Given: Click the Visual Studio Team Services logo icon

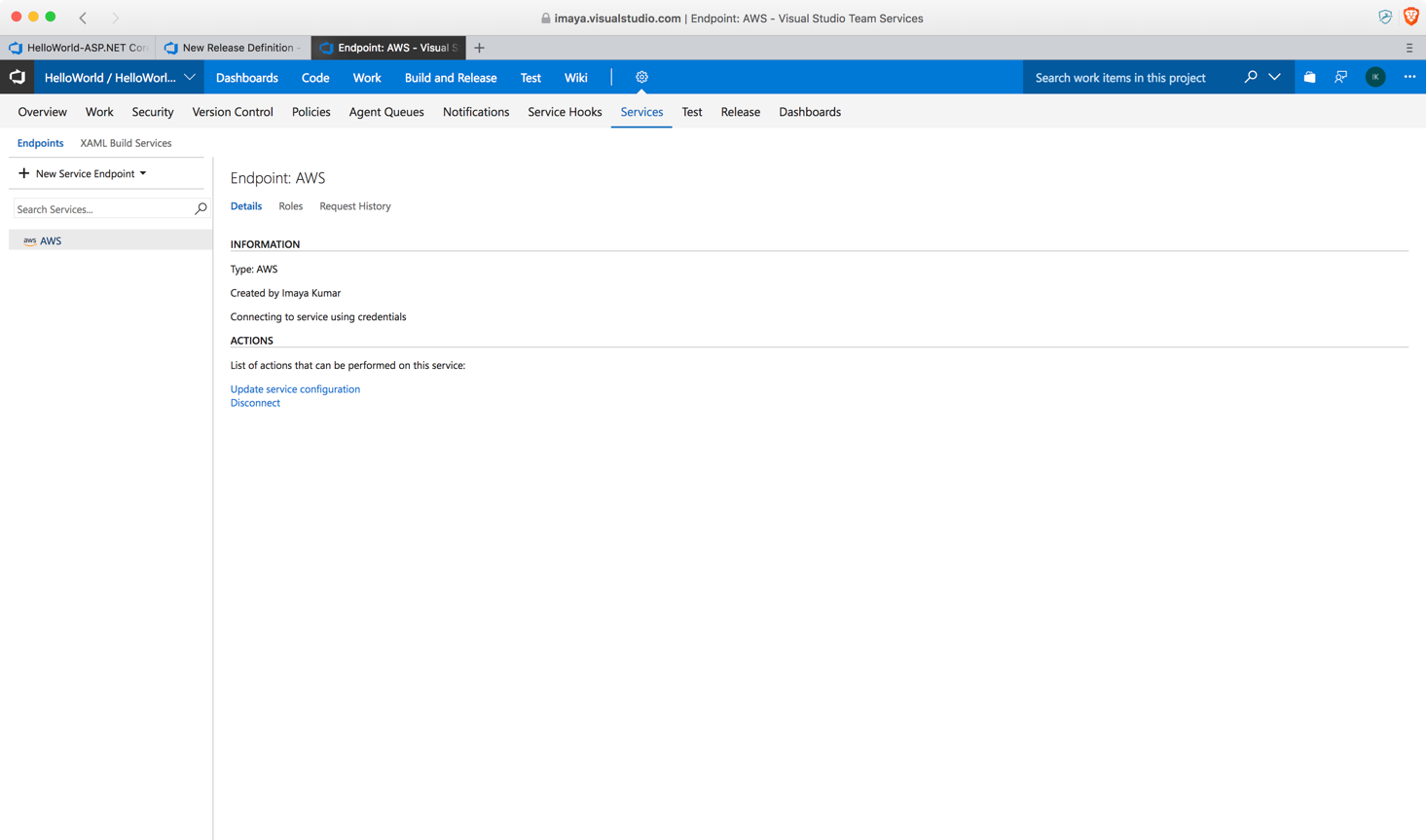Looking at the screenshot, I should click(x=18, y=77).
